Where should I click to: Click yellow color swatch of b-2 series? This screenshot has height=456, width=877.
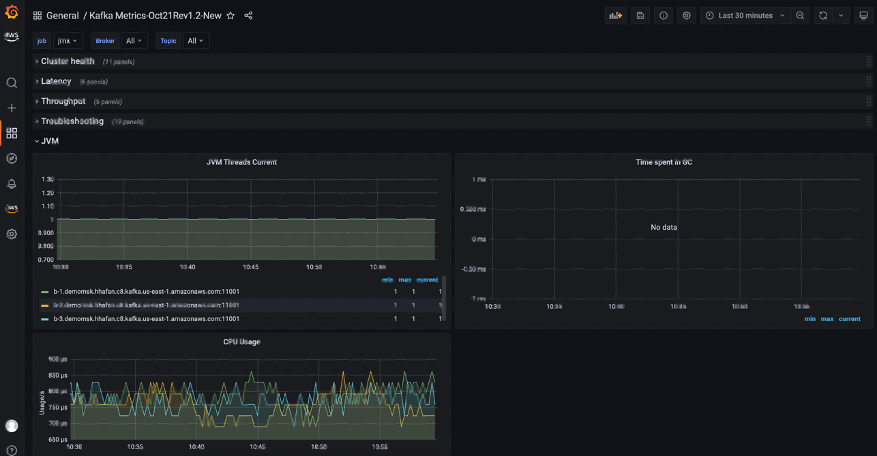point(45,305)
